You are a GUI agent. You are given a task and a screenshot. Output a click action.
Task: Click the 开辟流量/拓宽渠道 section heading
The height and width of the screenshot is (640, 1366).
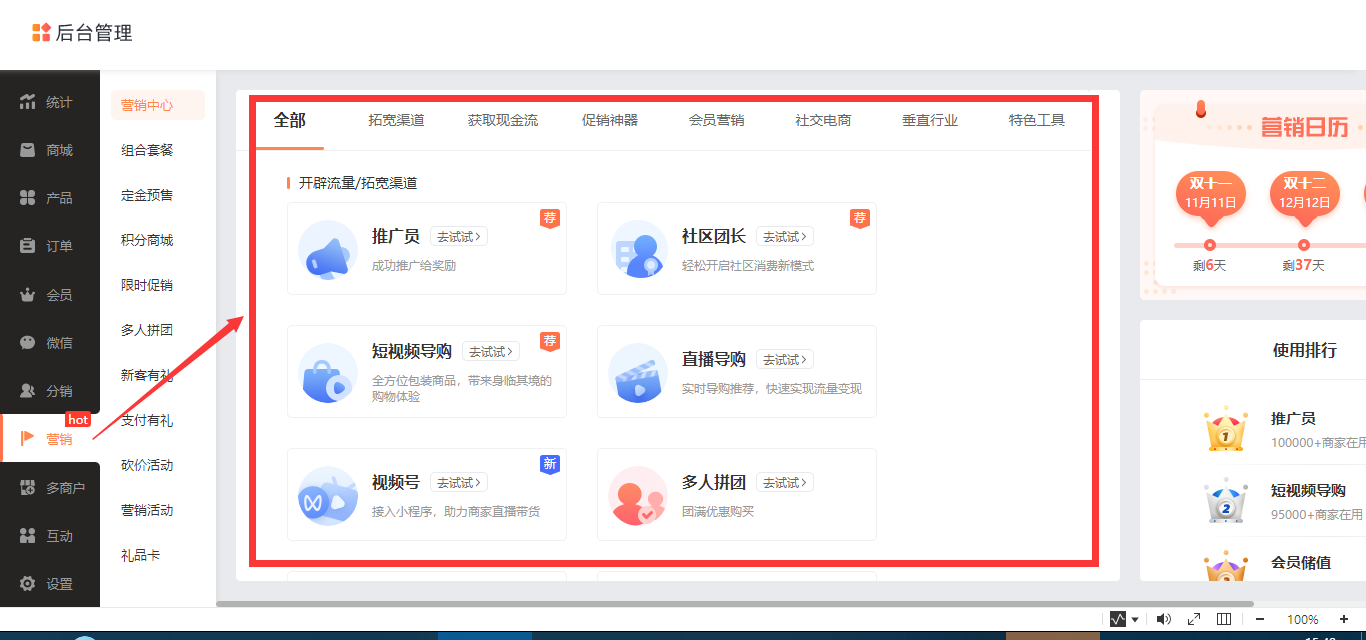click(x=358, y=183)
